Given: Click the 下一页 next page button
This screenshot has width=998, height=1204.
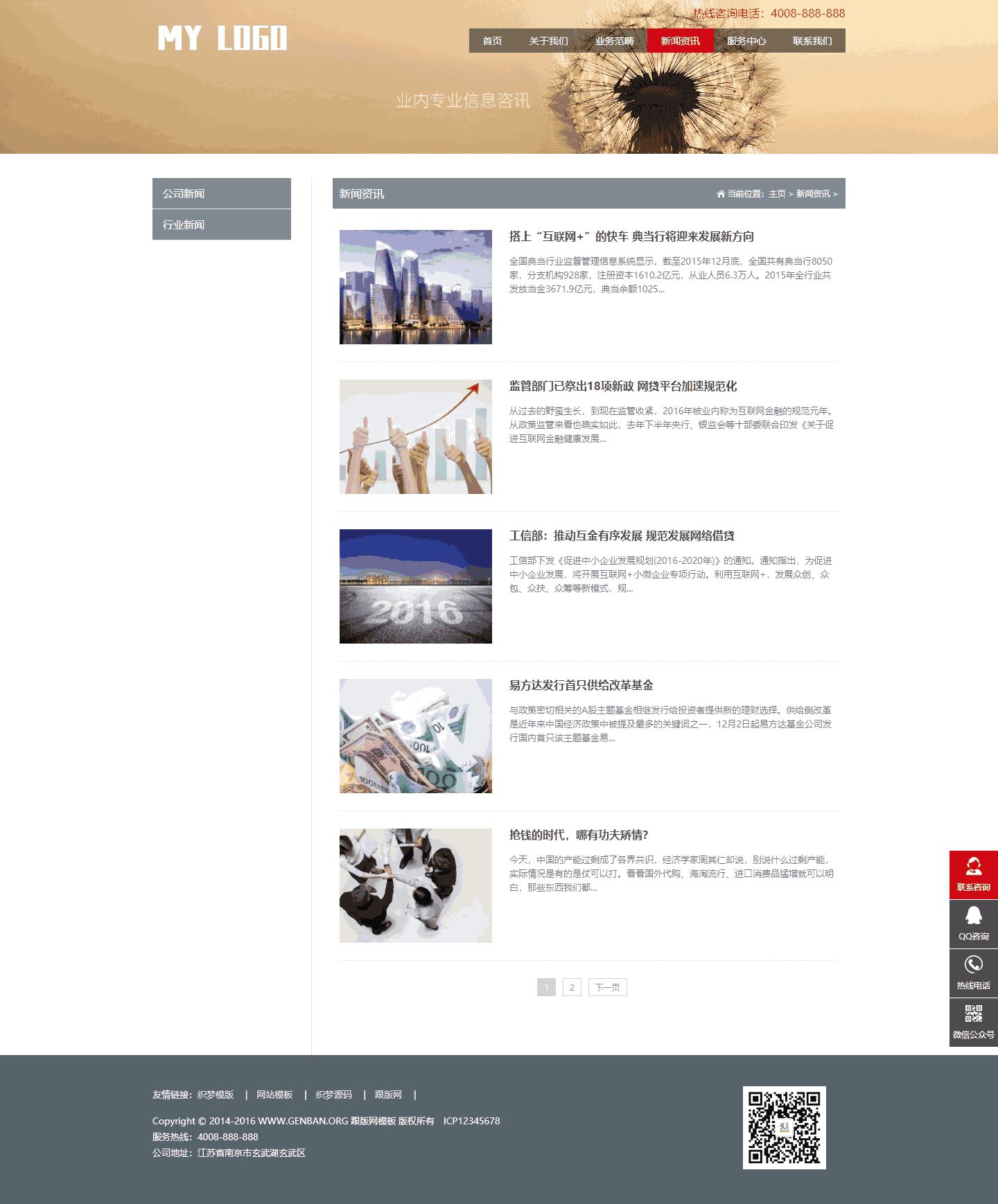Looking at the screenshot, I should [x=607, y=987].
